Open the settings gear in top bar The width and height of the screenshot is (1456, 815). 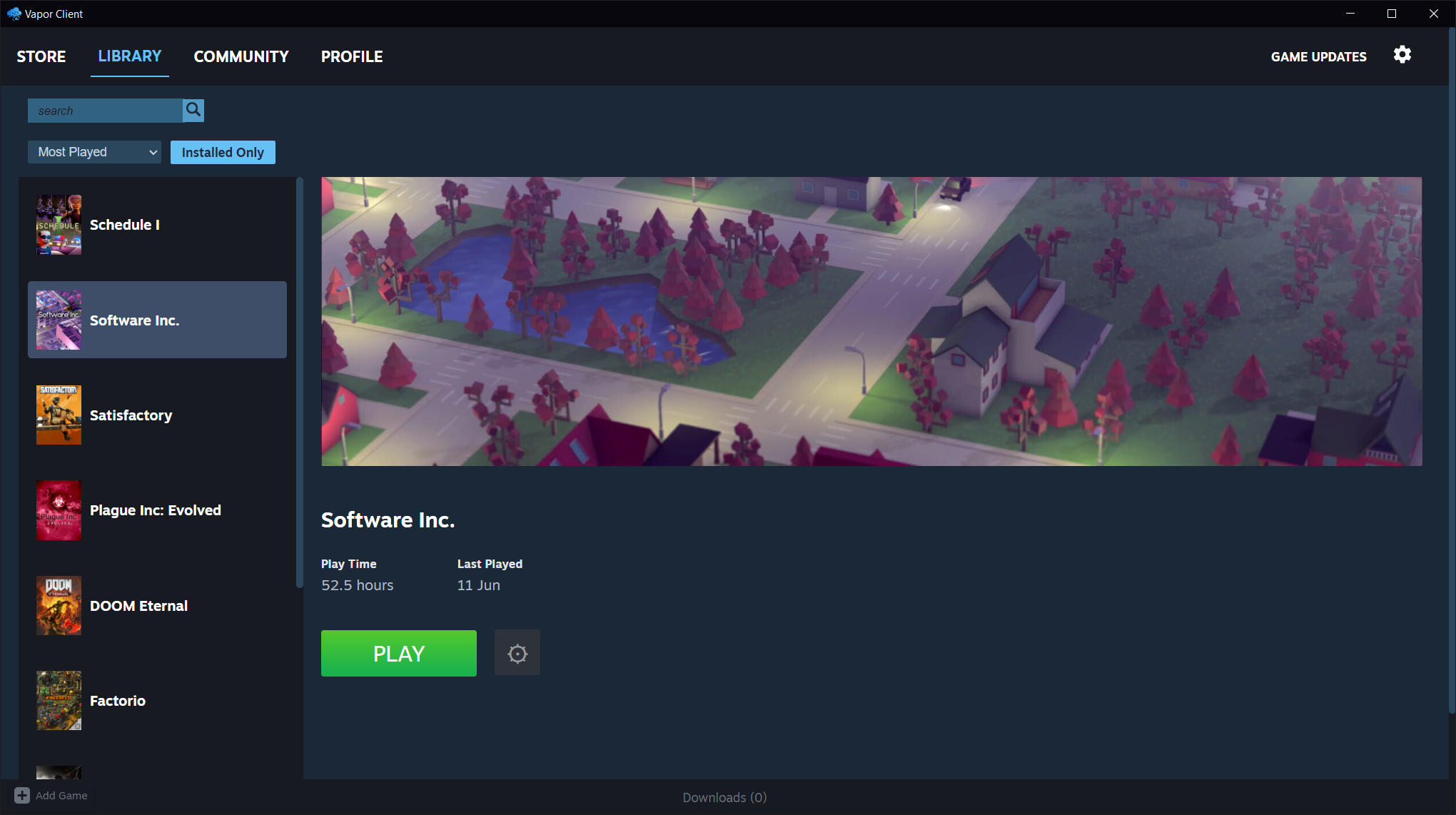[x=1402, y=55]
